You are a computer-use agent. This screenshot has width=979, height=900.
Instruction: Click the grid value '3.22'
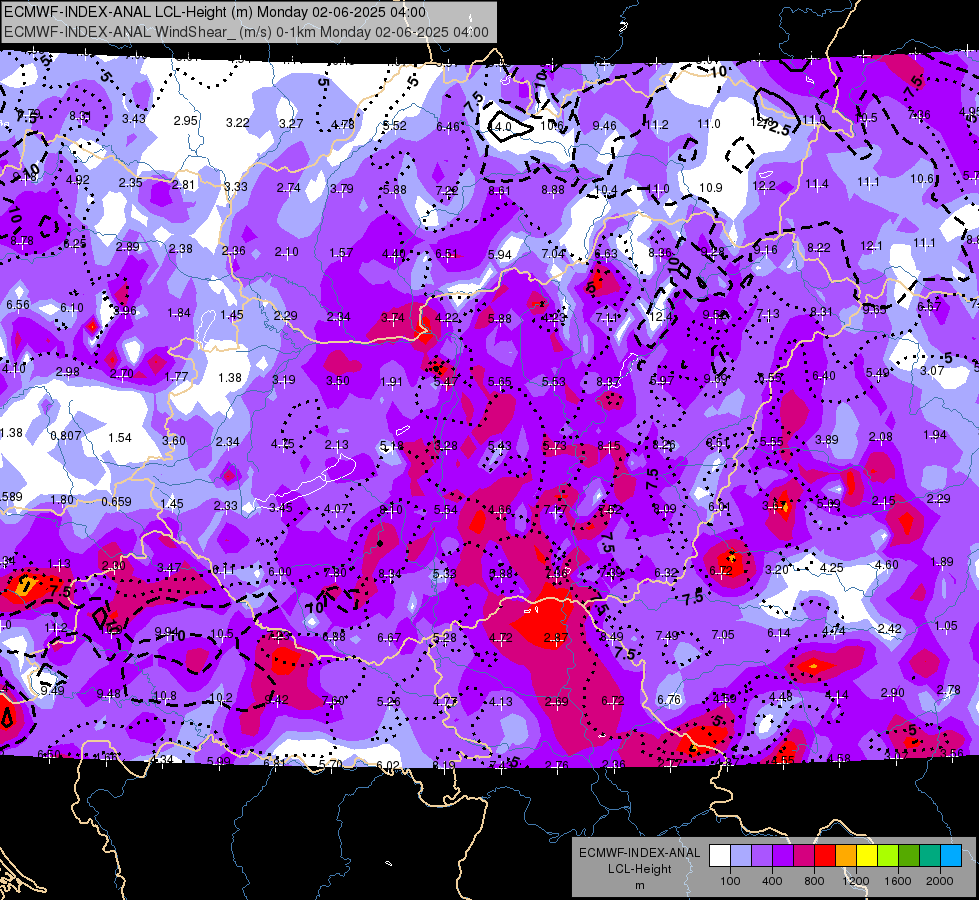(x=237, y=122)
